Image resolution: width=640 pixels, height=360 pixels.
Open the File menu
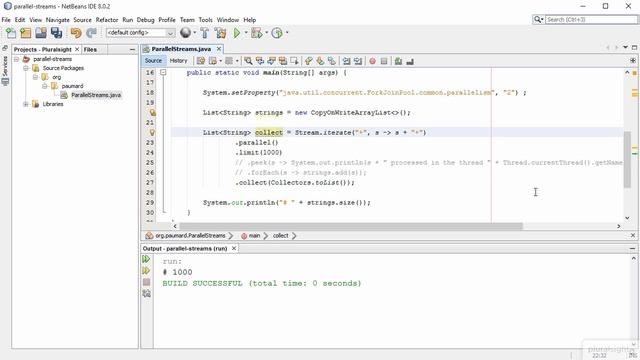point(6,20)
